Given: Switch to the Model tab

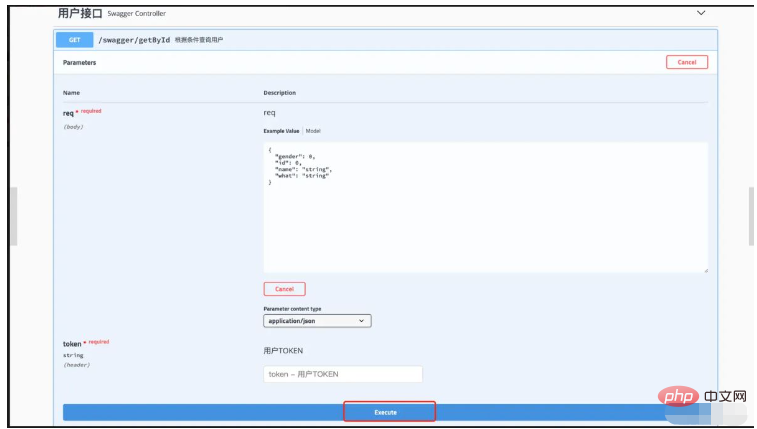Looking at the screenshot, I should pos(313,131).
